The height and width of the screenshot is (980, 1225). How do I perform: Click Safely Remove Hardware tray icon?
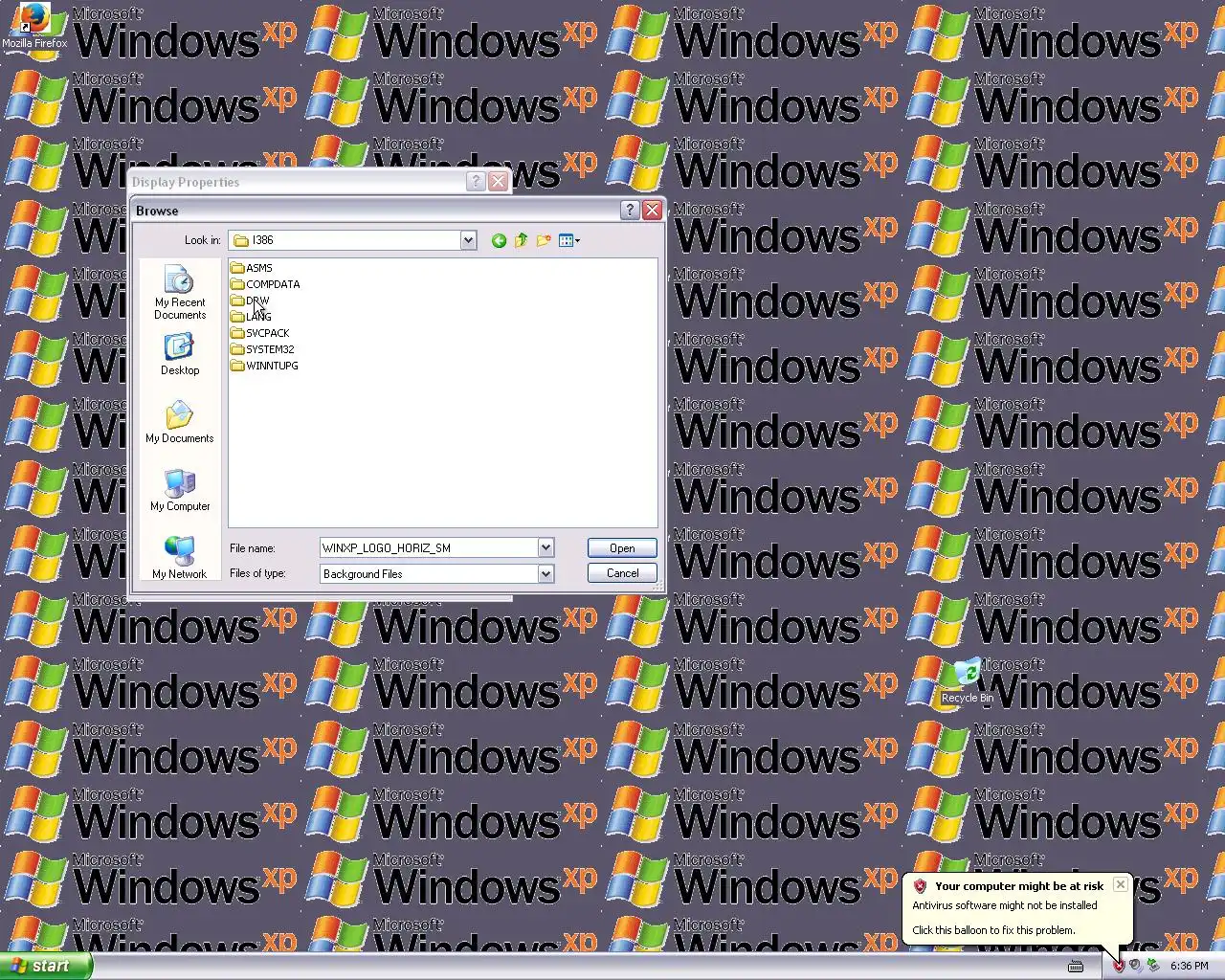click(x=1153, y=966)
